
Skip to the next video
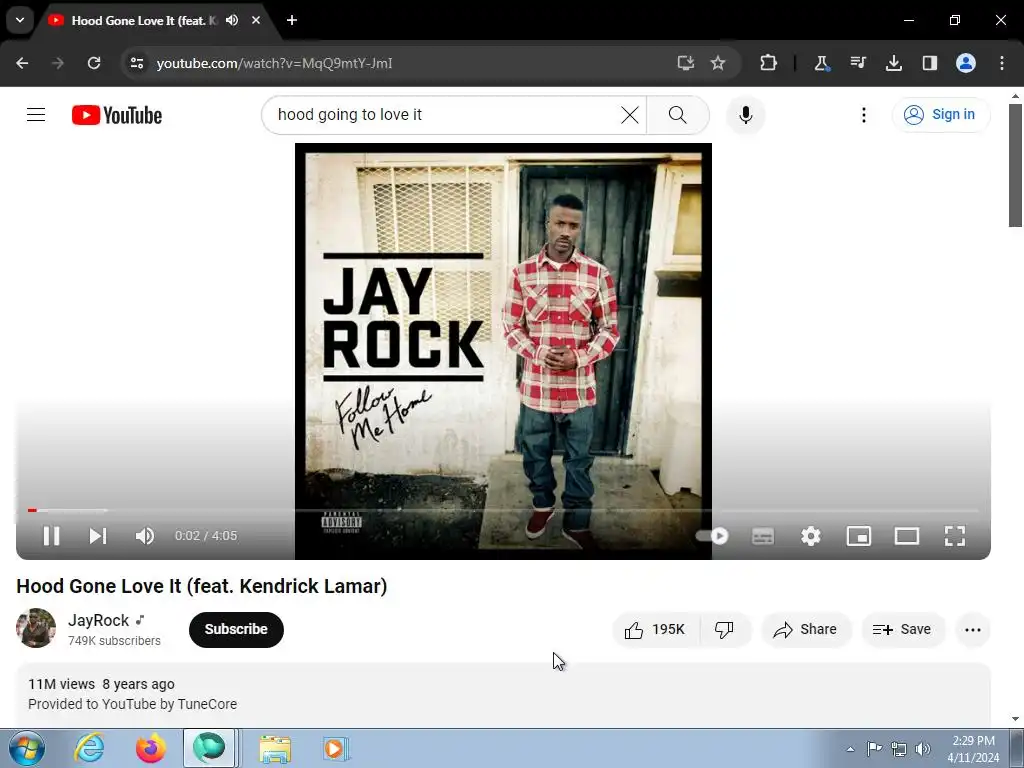point(98,536)
